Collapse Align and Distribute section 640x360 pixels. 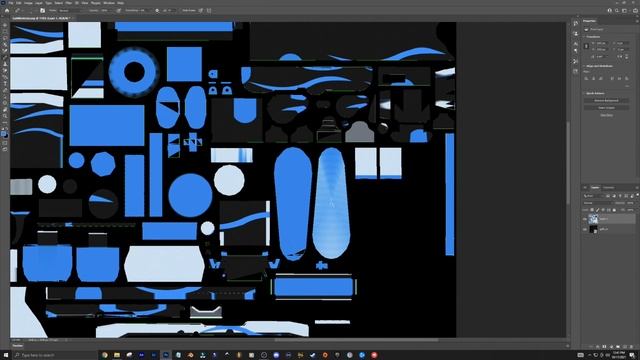point(585,66)
